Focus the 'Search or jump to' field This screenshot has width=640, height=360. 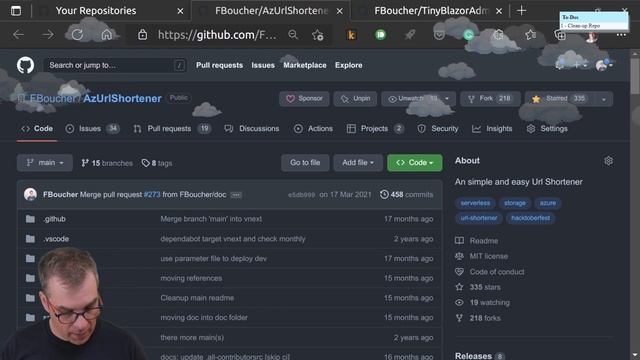tap(115, 65)
